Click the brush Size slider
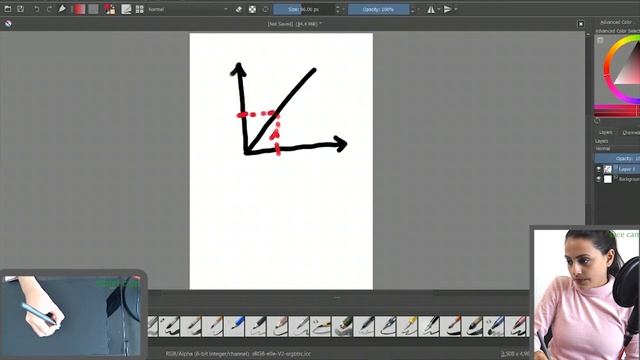Viewport: 640px width, 360px height. point(304,9)
